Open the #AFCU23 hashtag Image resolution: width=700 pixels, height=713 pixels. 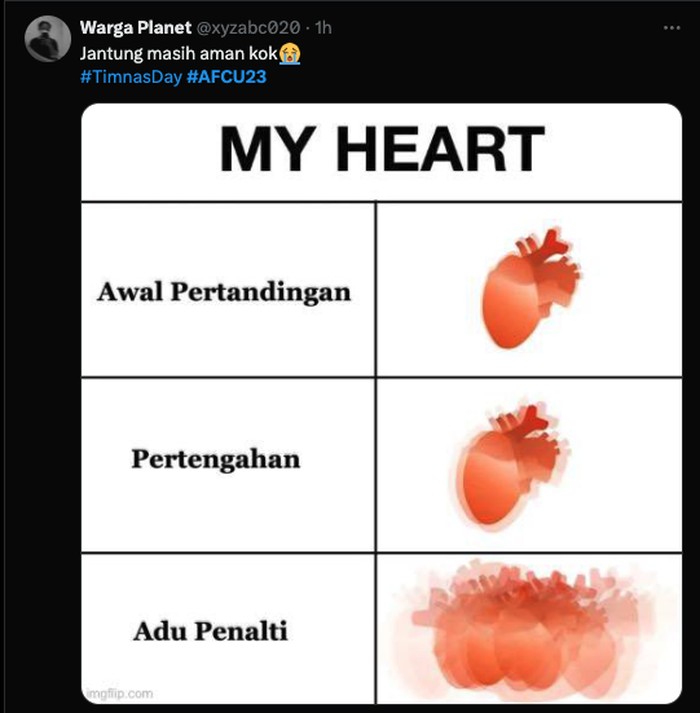(x=226, y=76)
